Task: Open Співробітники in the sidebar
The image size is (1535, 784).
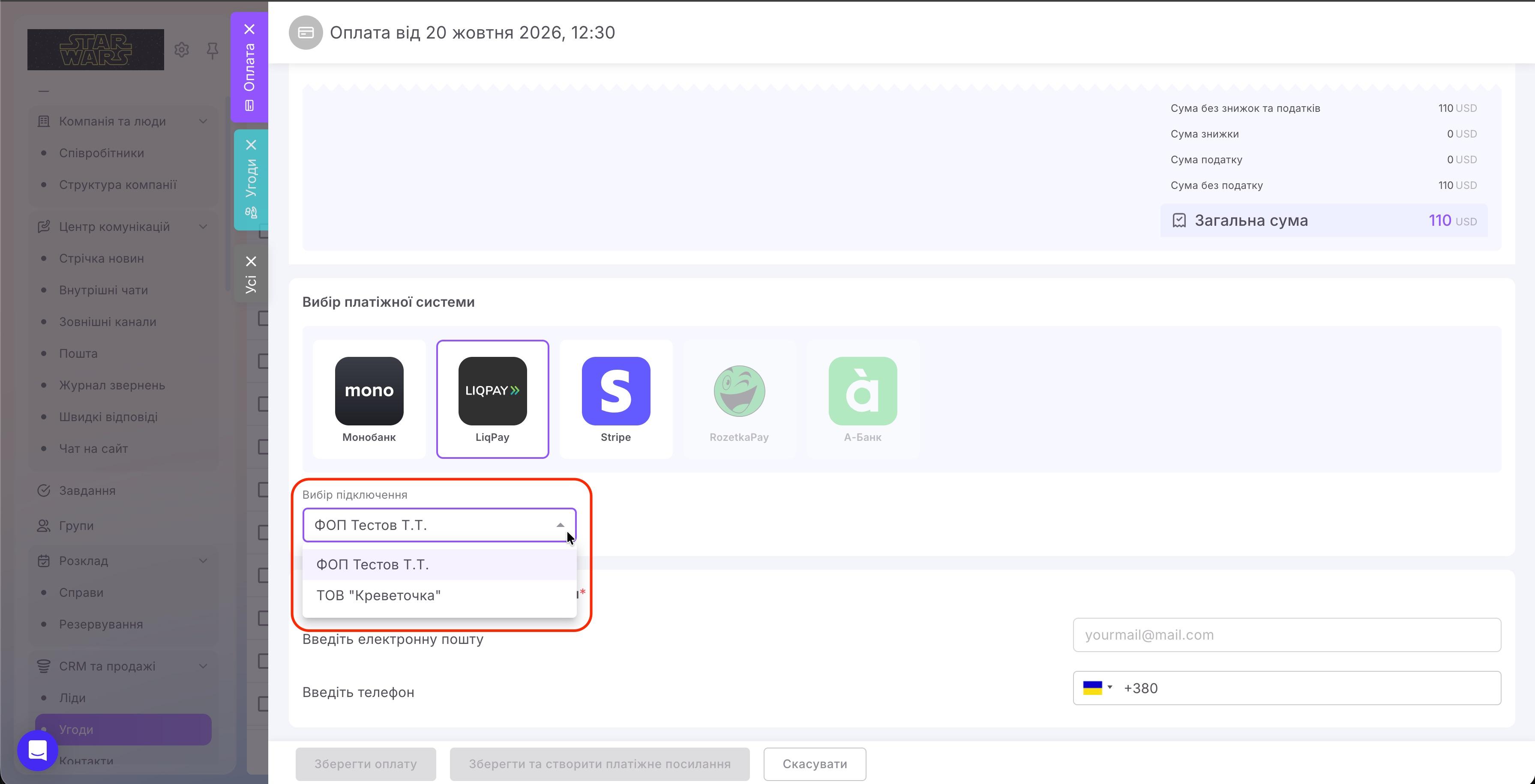Action: pyautogui.click(x=101, y=153)
